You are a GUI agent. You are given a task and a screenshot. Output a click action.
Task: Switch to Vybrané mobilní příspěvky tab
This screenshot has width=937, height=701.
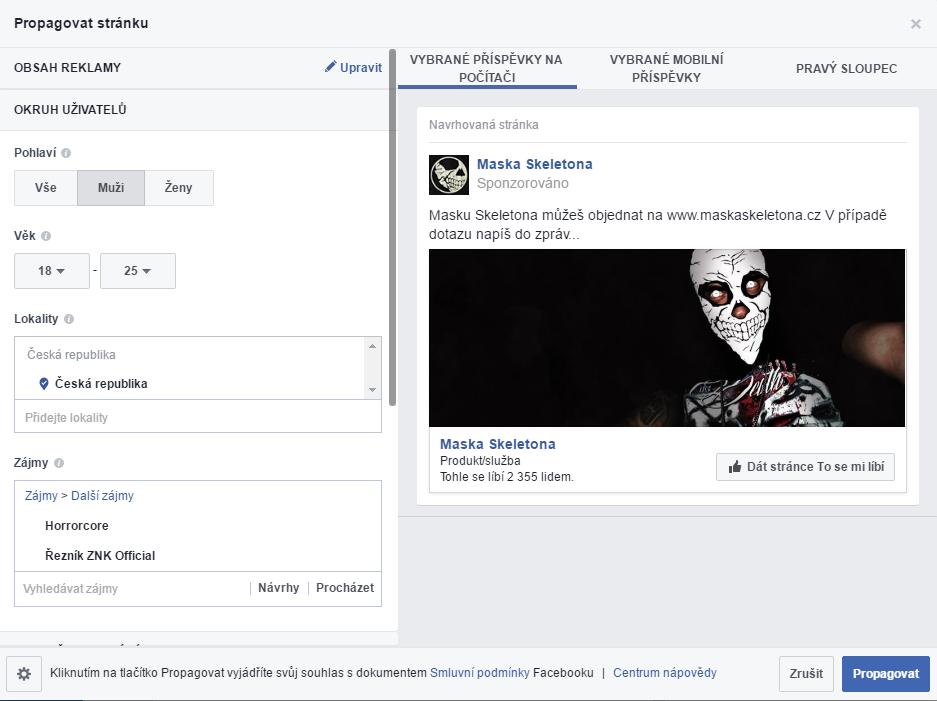(x=666, y=68)
